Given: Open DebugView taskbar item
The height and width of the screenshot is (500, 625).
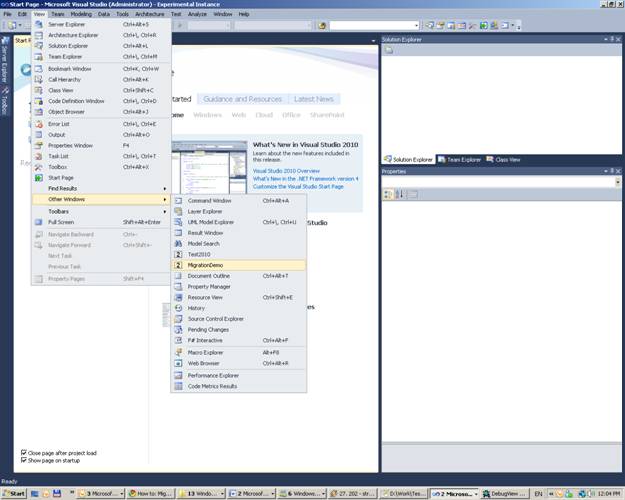Looking at the screenshot, I should click(x=505, y=494).
